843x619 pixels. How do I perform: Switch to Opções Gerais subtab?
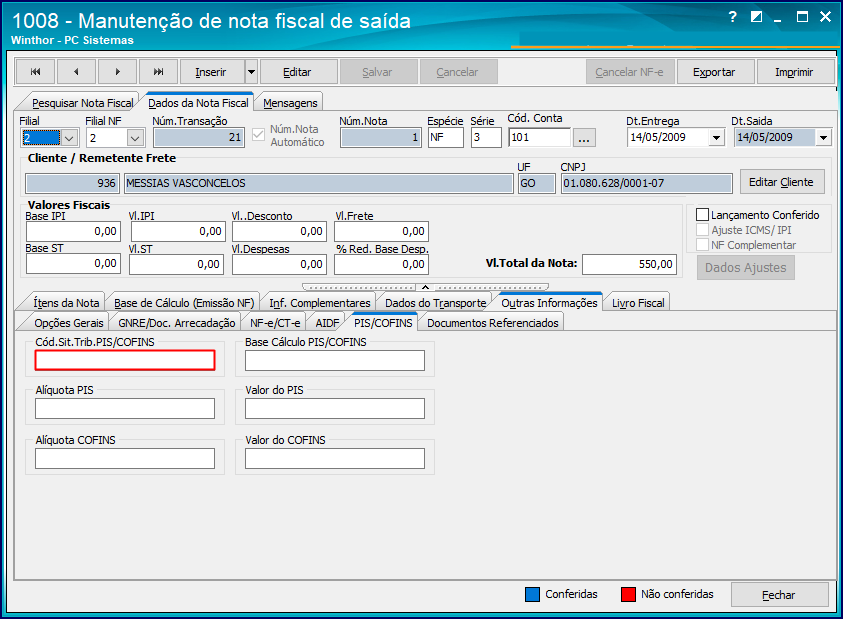(69, 323)
